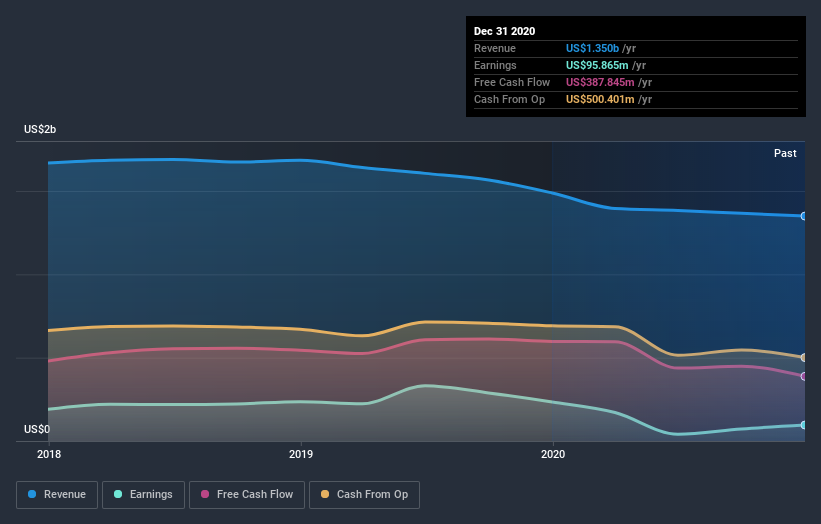821x524 pixels.
Task: Click the Free Cash Flow label in tooltip
Action: 512,82
